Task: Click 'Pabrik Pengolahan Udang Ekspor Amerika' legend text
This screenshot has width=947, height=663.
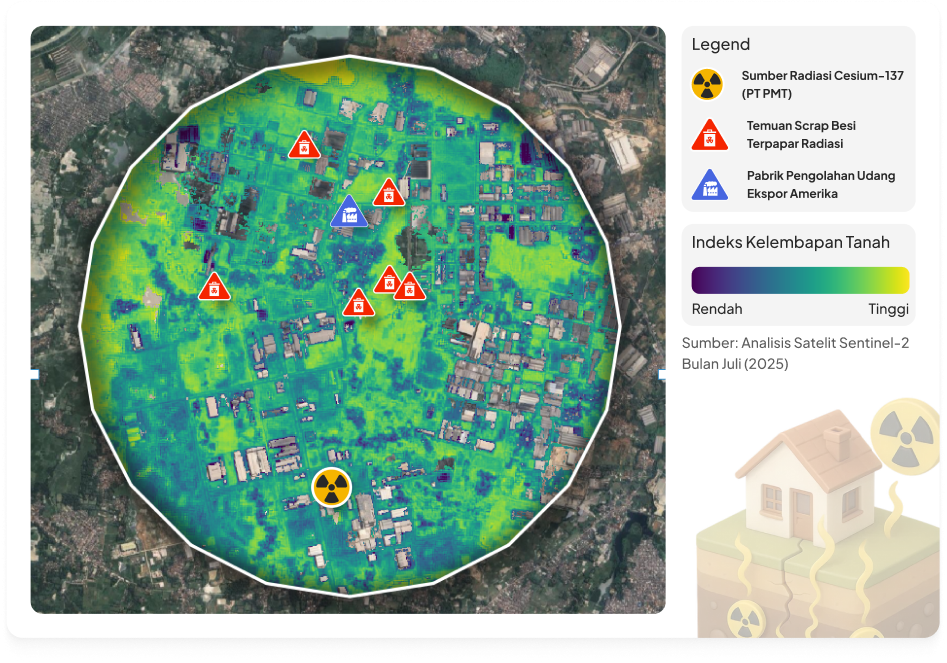Action: 820,184
